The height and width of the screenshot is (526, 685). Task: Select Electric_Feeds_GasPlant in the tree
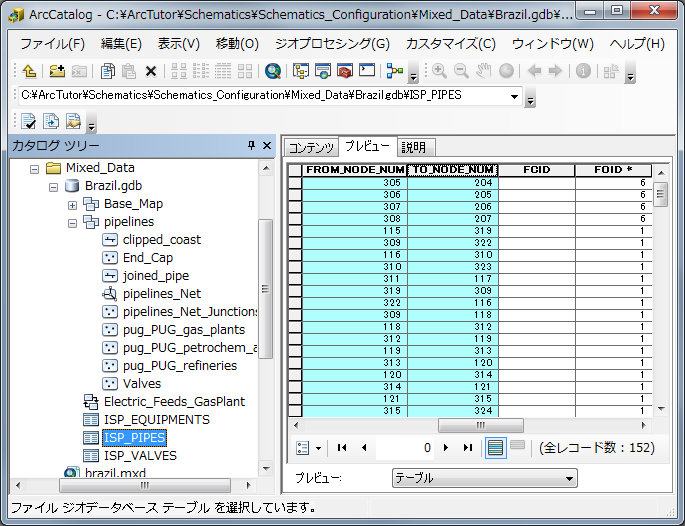[174, 401]
